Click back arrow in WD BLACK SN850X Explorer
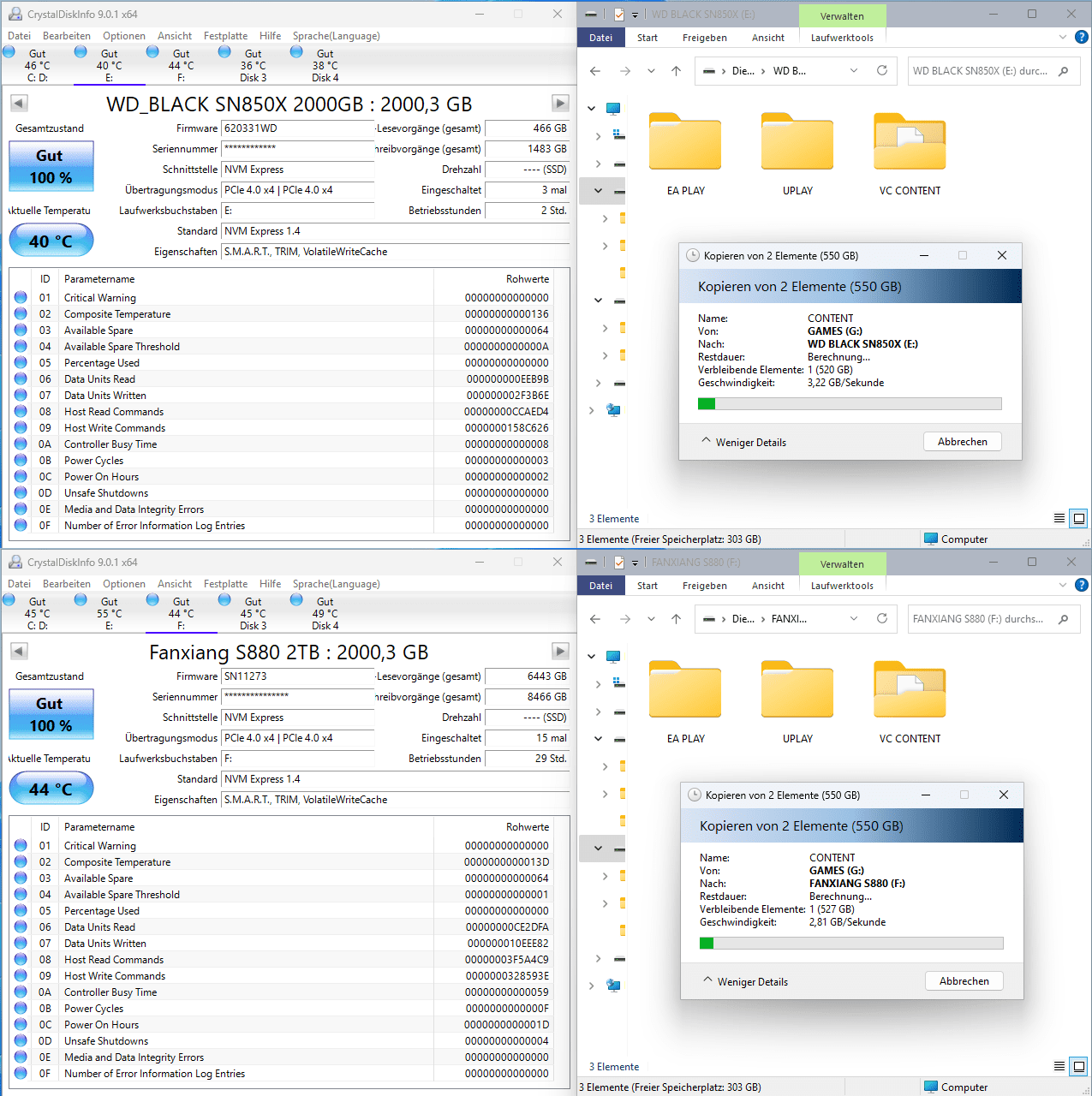Image resolution: width=1092 pixels, height=1096 pixels. [x=595, y=71]
